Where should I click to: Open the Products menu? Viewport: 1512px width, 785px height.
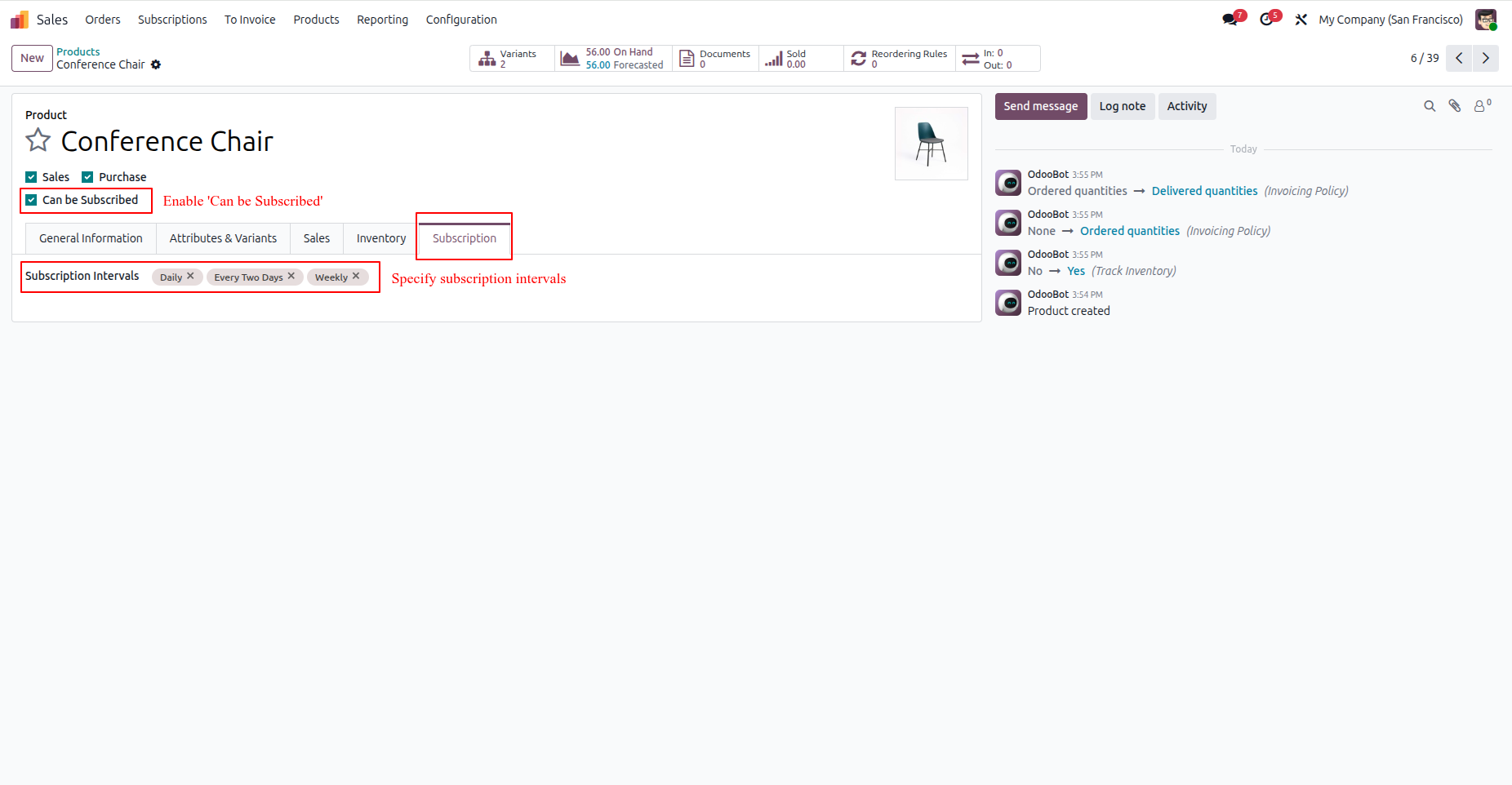[316, 20]
